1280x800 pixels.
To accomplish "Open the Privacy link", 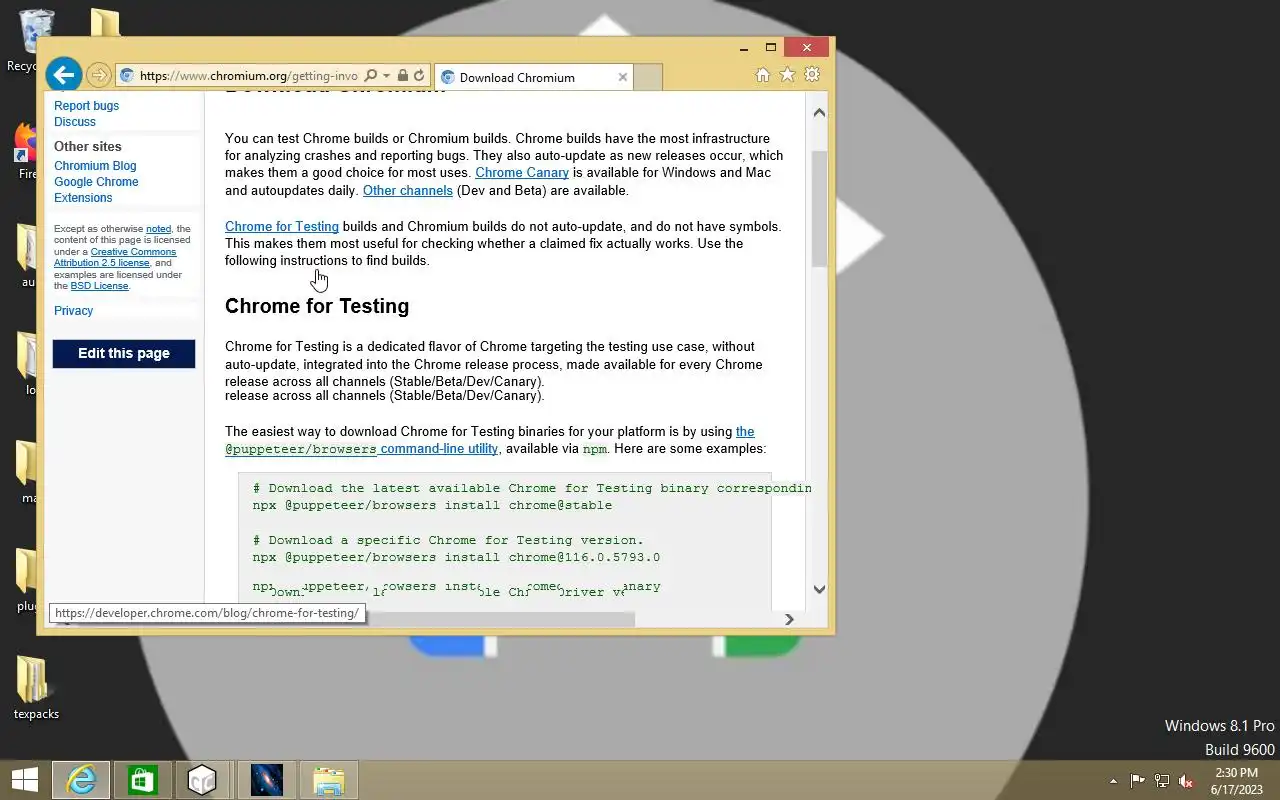I will pyautogui.click(x=73, y=311).
